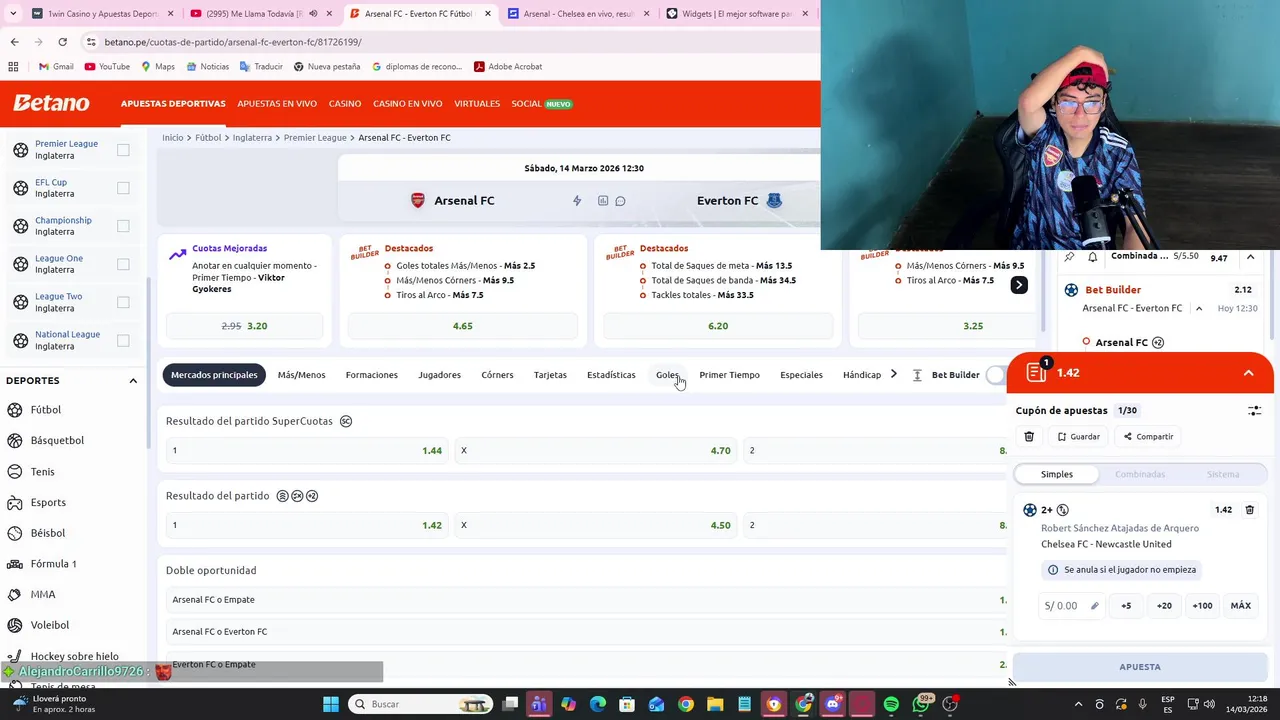Open the match chat bubble icon
Image resolution: width=1280 pixels, height=720 pixels.
pyautogui.click(x=620, y=201)
